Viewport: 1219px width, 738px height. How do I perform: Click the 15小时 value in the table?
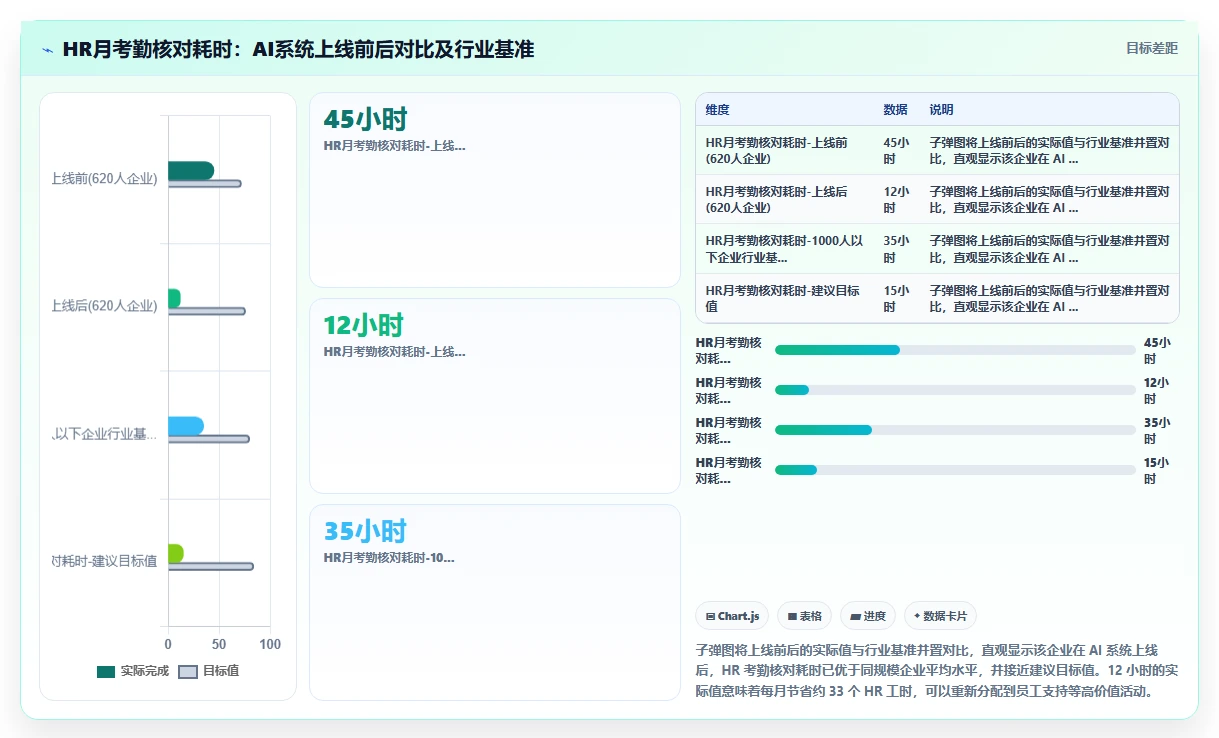pyautogui.click(x=896, y=298)
